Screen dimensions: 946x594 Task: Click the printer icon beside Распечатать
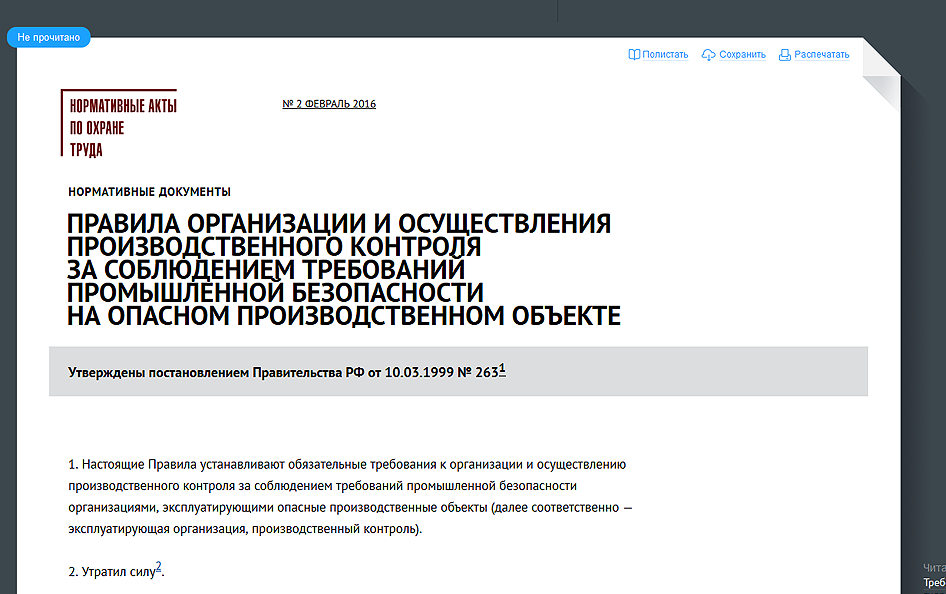[784, 55]
